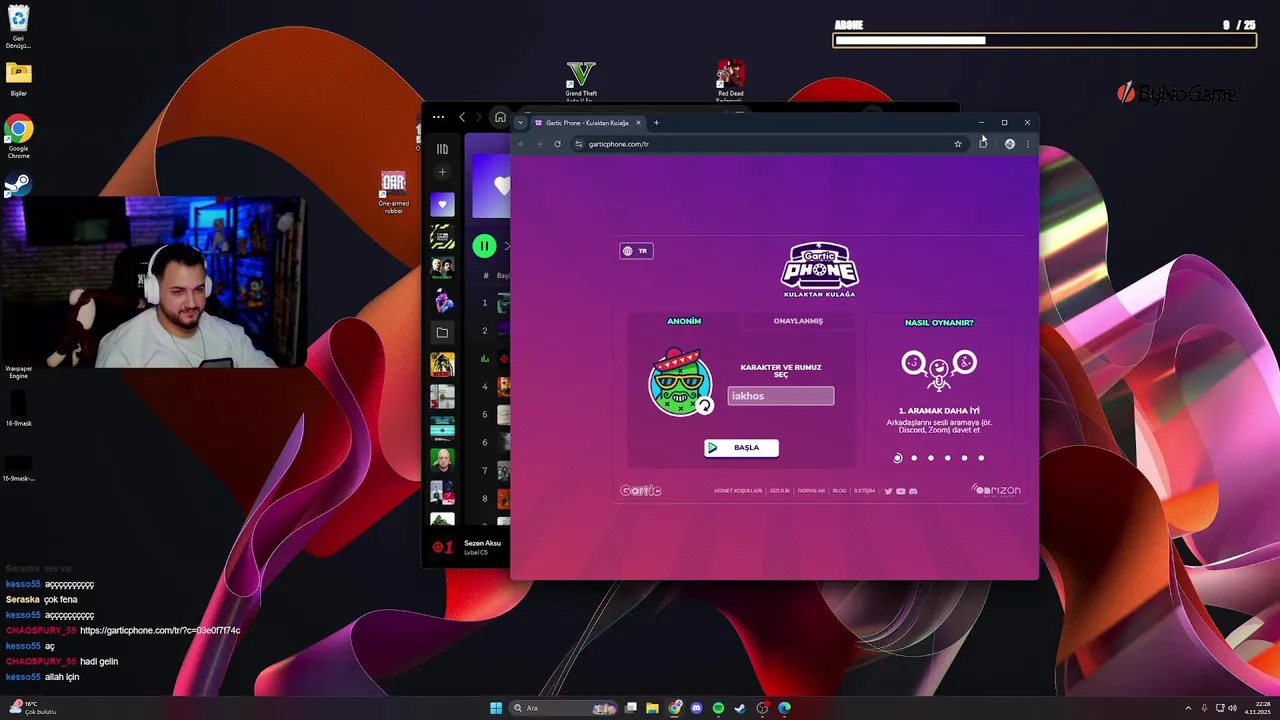Open Spotify's three-dot menu
The width and height of the screenshot is (1280, 720).
[x=438, y=117]
